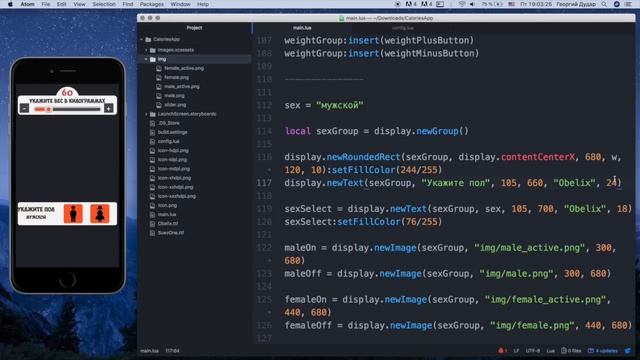
Task: Open build.settings from project tree
Action: click(172, 132)
